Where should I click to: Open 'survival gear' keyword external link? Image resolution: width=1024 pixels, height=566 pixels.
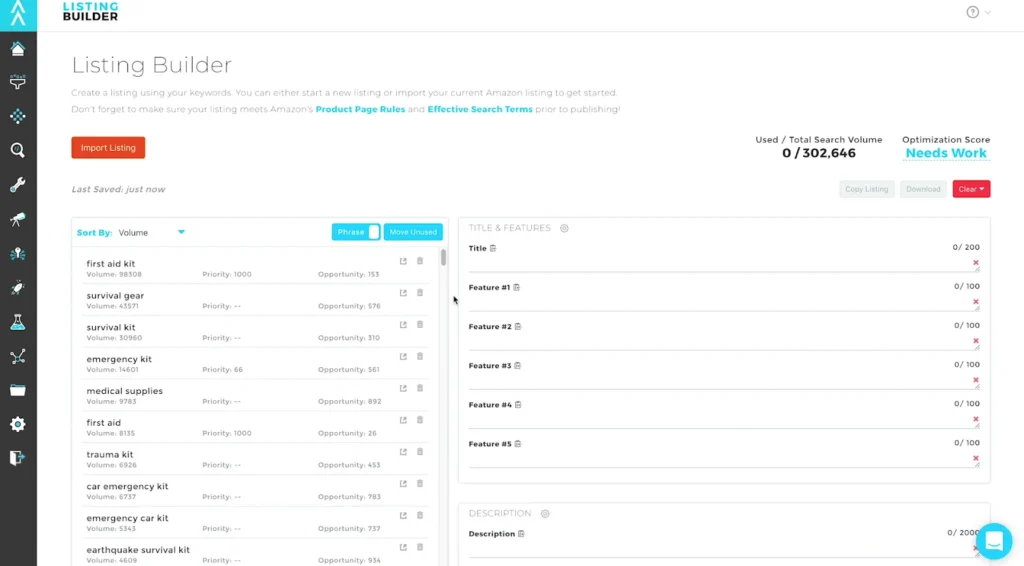[x=403, y=292]
